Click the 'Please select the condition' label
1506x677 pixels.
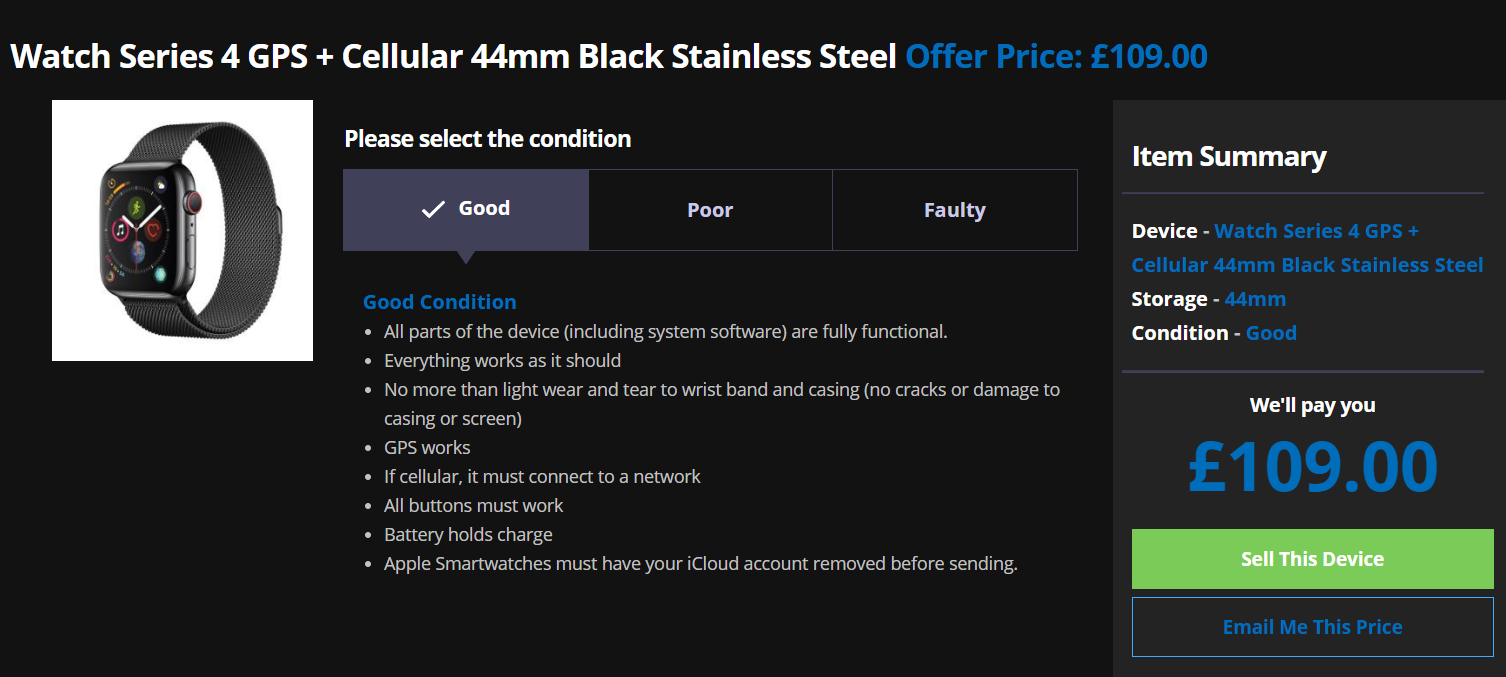point(487,139)
